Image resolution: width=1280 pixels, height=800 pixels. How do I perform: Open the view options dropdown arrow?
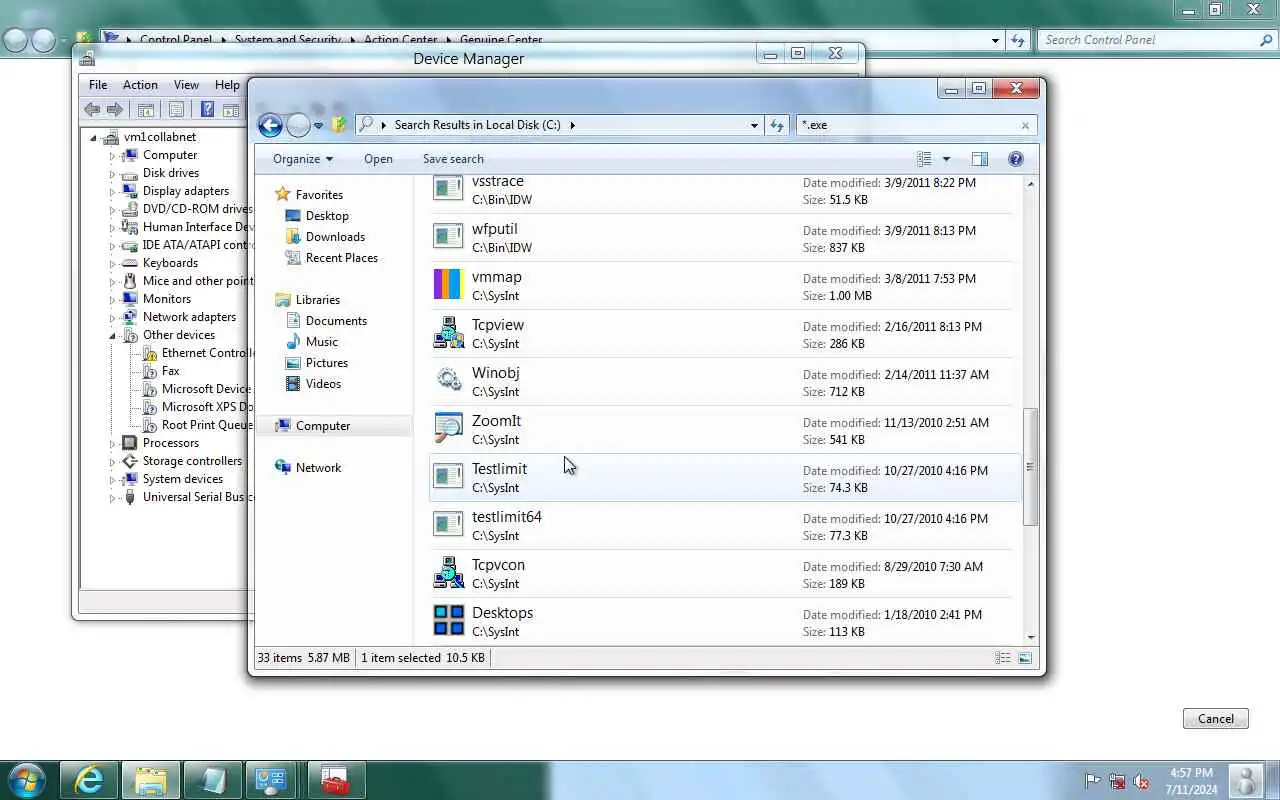pyautogui.click(x=946, y=159)
